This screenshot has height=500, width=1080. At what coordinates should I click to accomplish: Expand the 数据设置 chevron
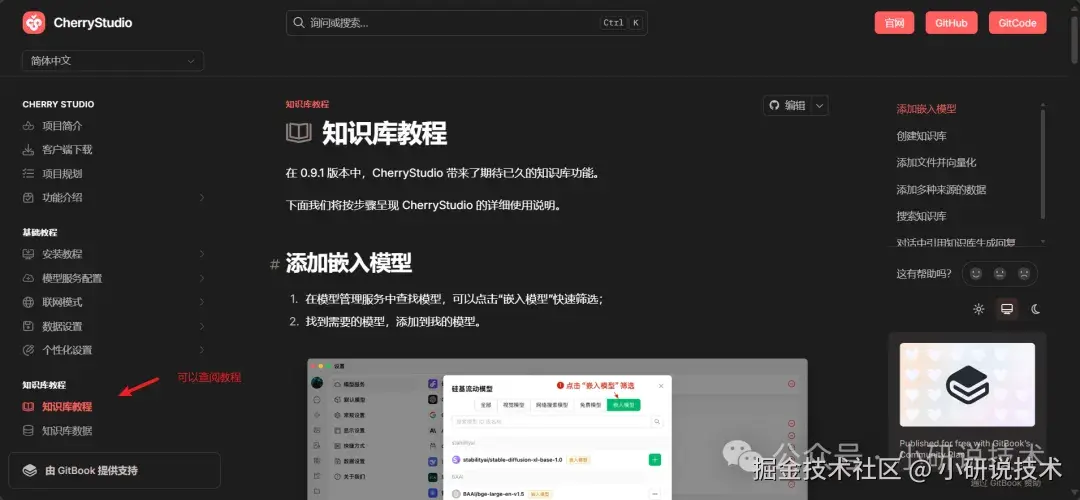[x=202, y=326]
